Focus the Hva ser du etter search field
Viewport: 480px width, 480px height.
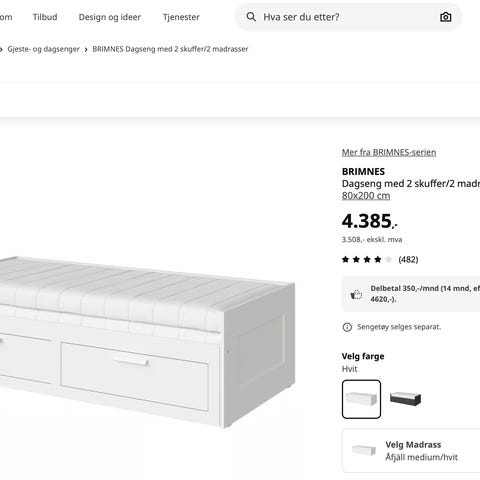point(348,17)
